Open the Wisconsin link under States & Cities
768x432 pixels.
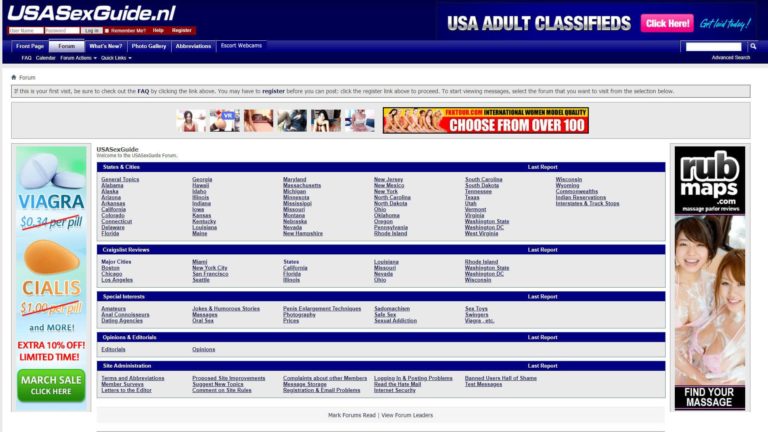click(569, 179)
